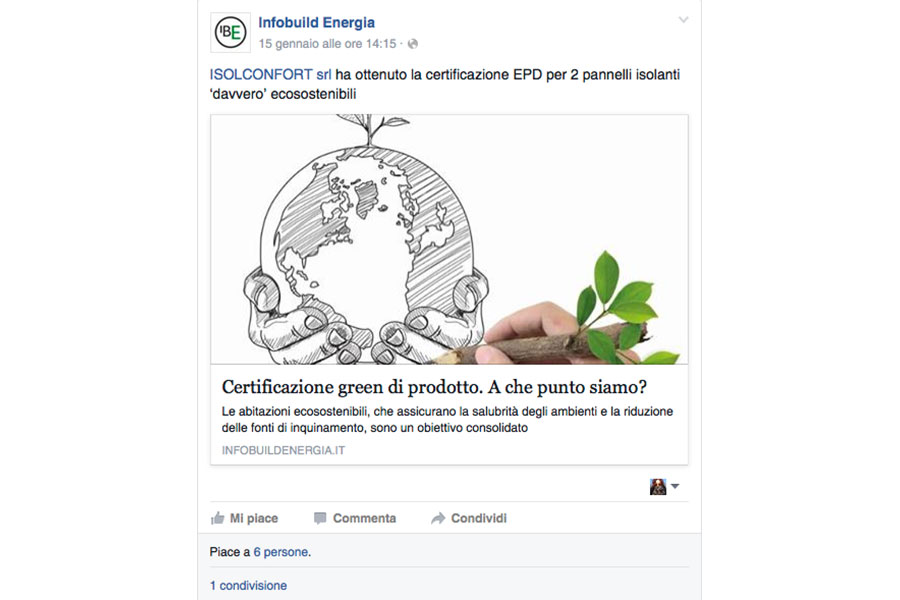Click the Condividi button label

click(x=479, y=518)
